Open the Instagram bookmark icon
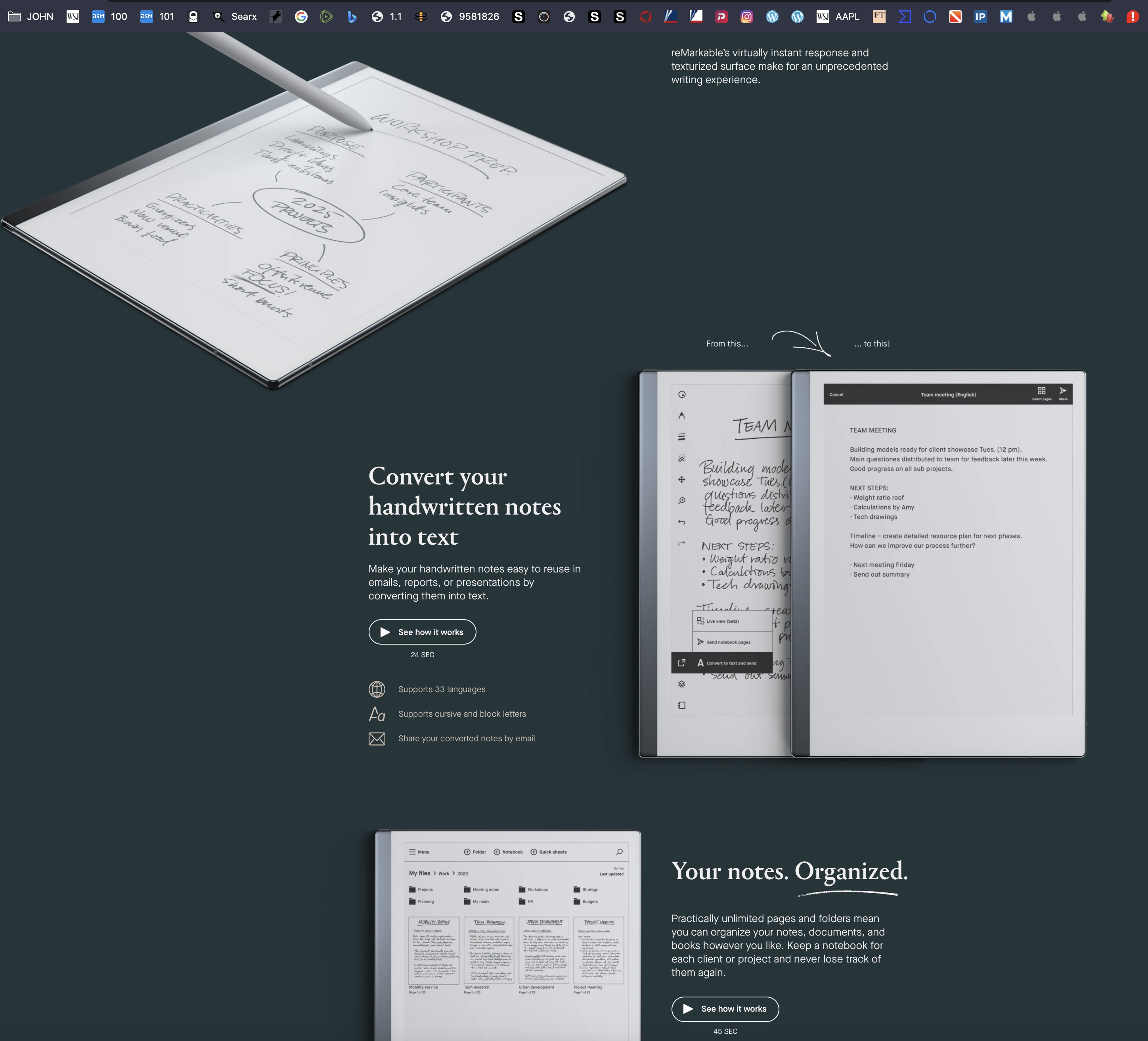 (x=746, y=17)
